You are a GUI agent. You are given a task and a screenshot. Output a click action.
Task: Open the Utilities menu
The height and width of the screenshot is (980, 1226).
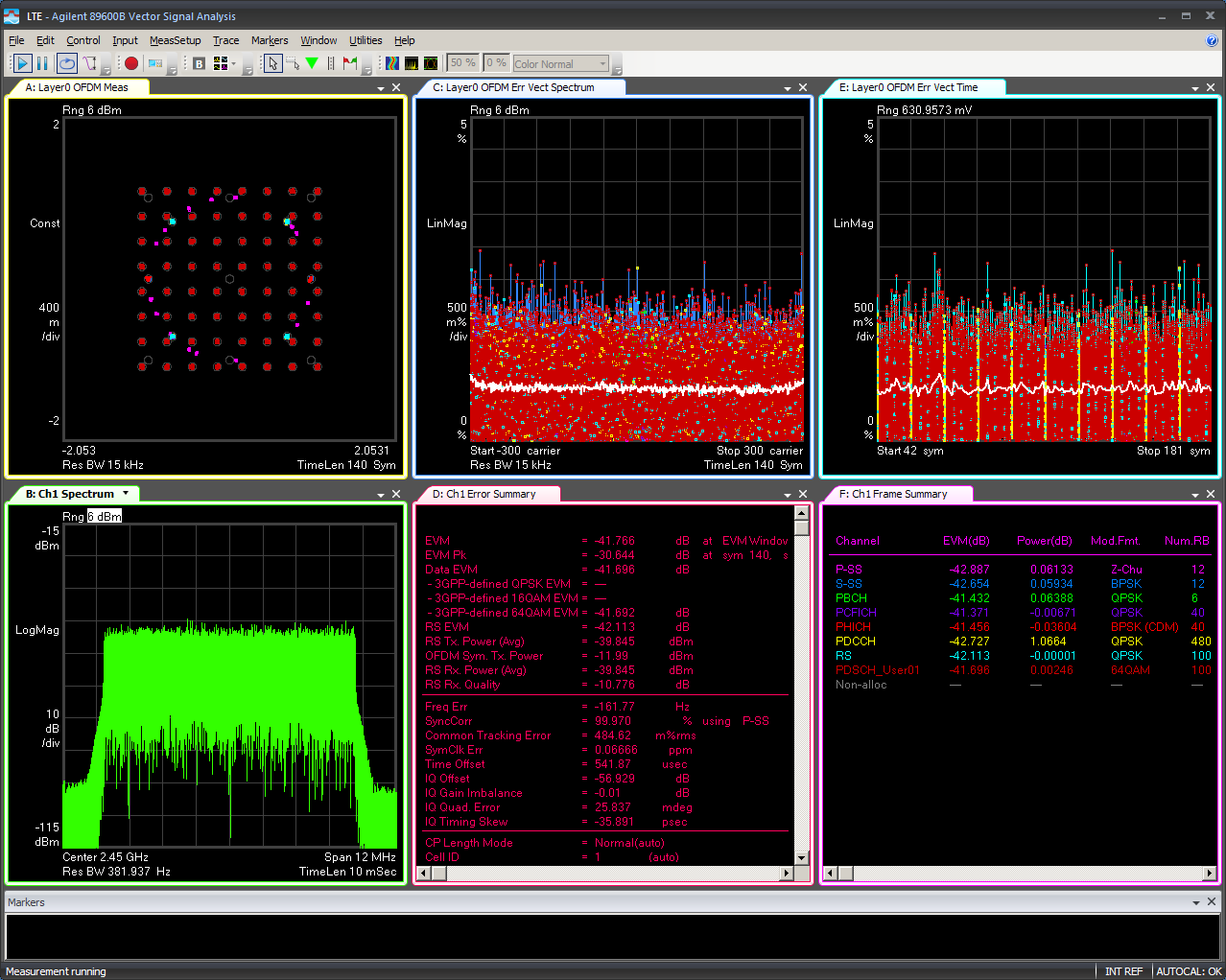tap(365, 40)
